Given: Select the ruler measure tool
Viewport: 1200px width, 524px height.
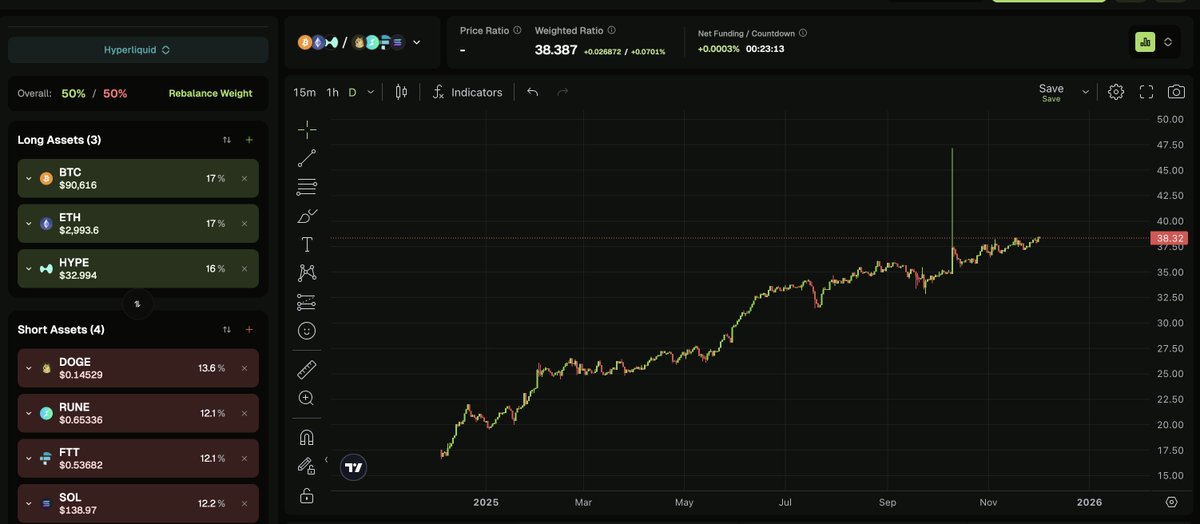Looking at the screenshot, I should tap(307, 370).
